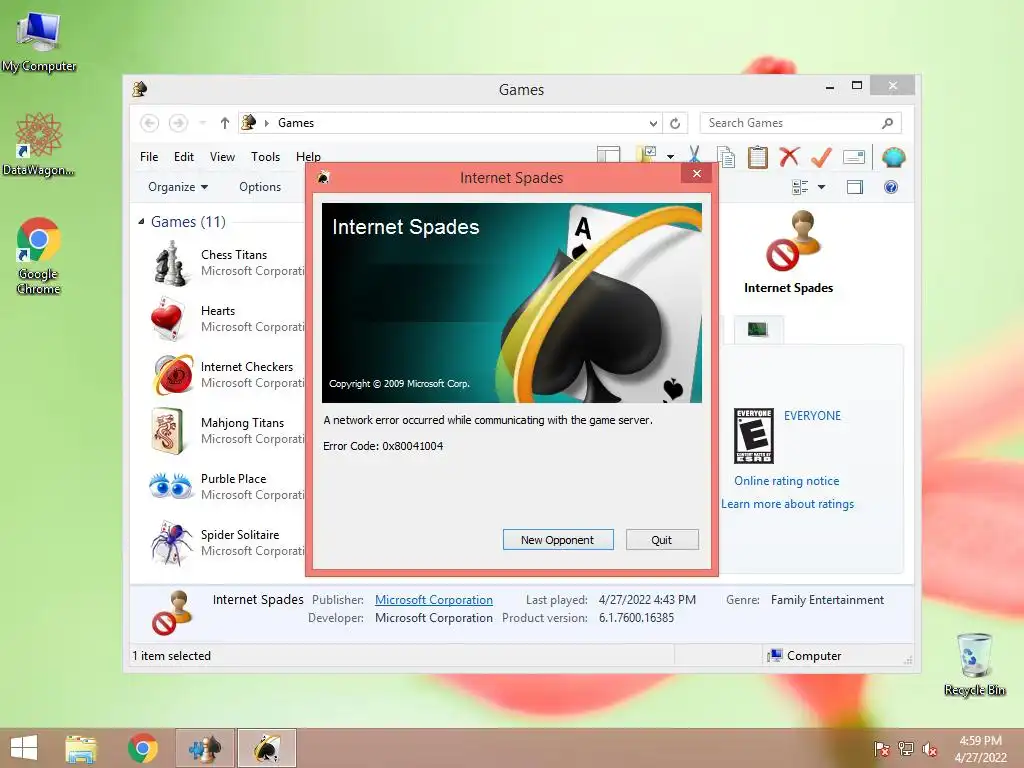Click the taskbar clock showing 4:59 PM
The height and width of the screenshot is (768, 1024).
980,749
